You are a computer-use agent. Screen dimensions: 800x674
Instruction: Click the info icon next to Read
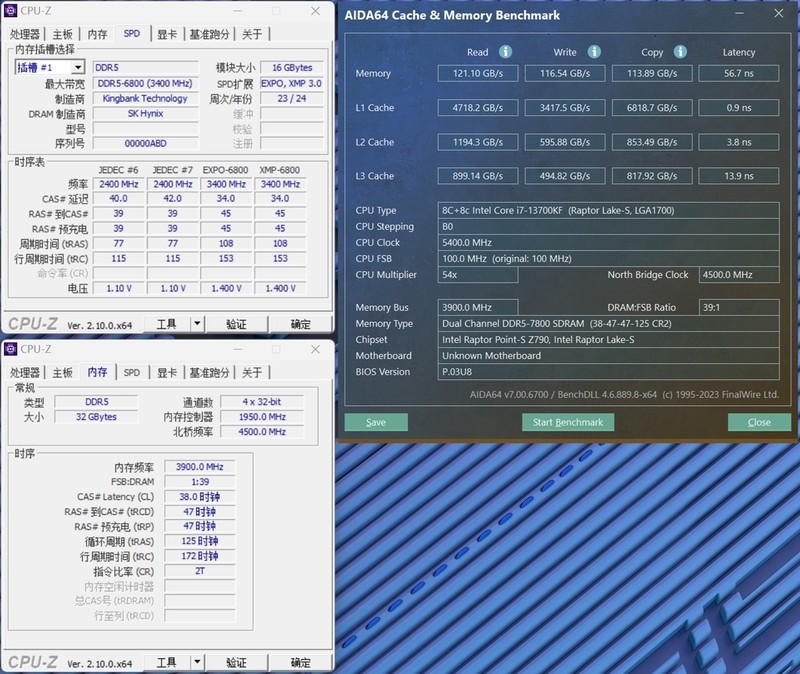[x=506, y=52]
